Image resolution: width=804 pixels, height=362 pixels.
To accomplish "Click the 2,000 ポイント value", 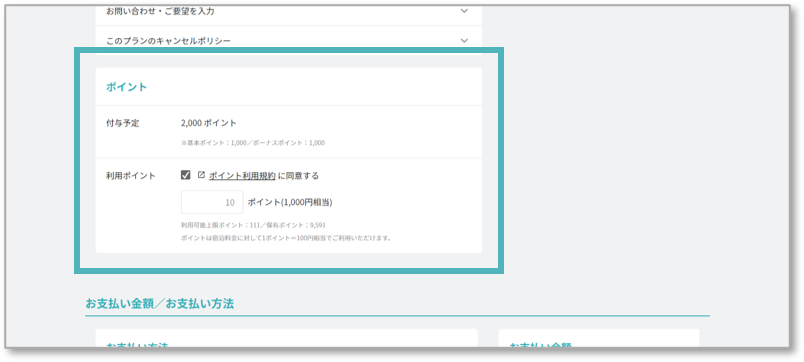I will point(209,123).
